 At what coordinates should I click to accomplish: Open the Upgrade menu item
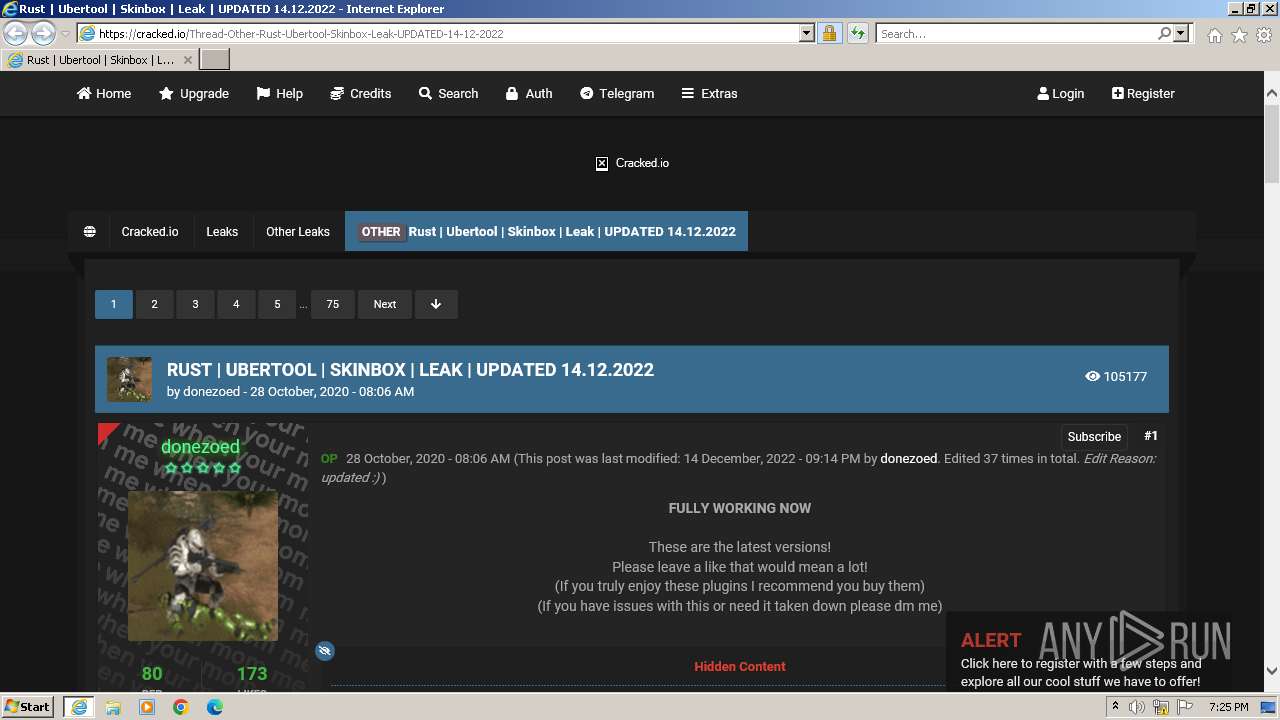194,93
